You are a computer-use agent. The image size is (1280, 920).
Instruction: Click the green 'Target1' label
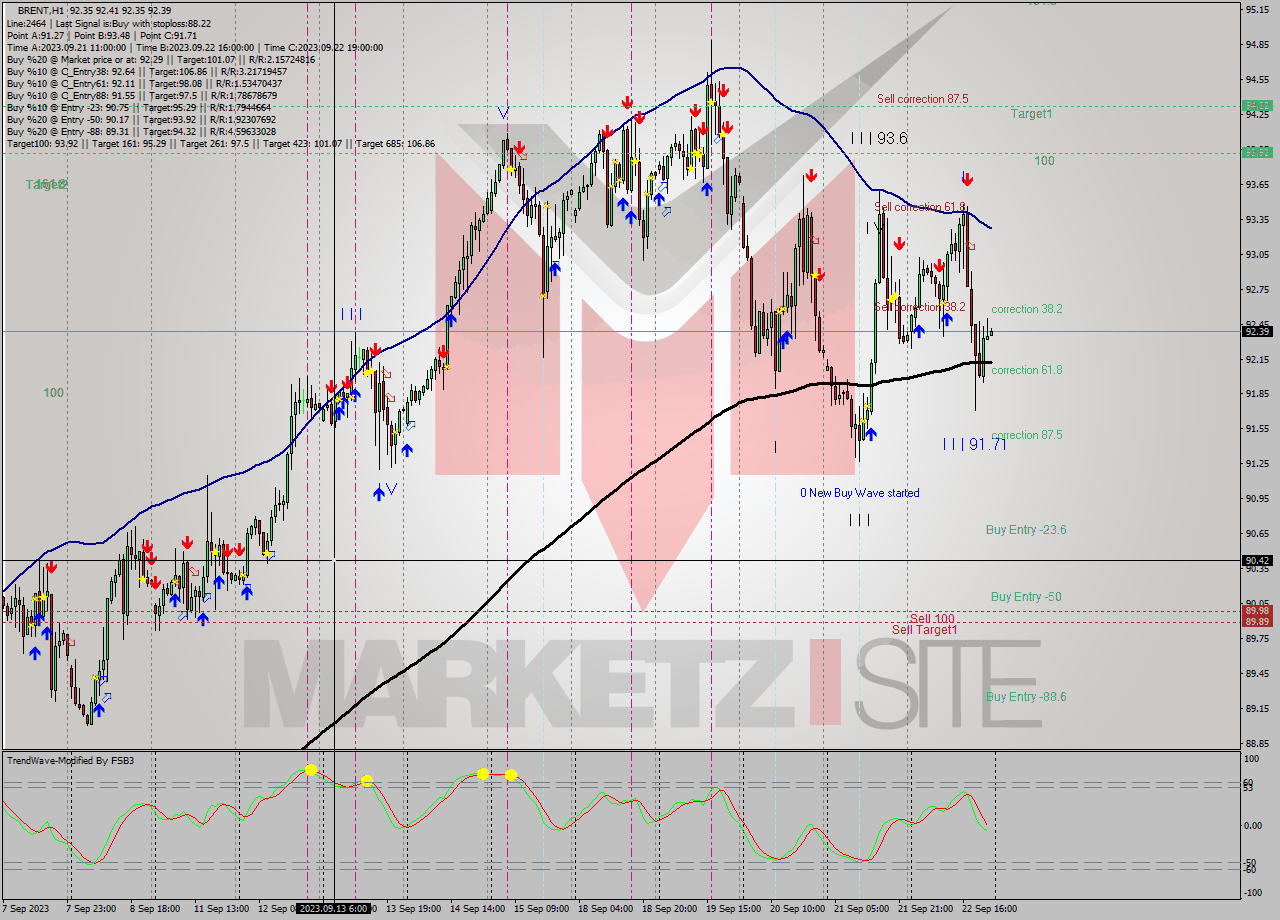(x=1031, y=114)
